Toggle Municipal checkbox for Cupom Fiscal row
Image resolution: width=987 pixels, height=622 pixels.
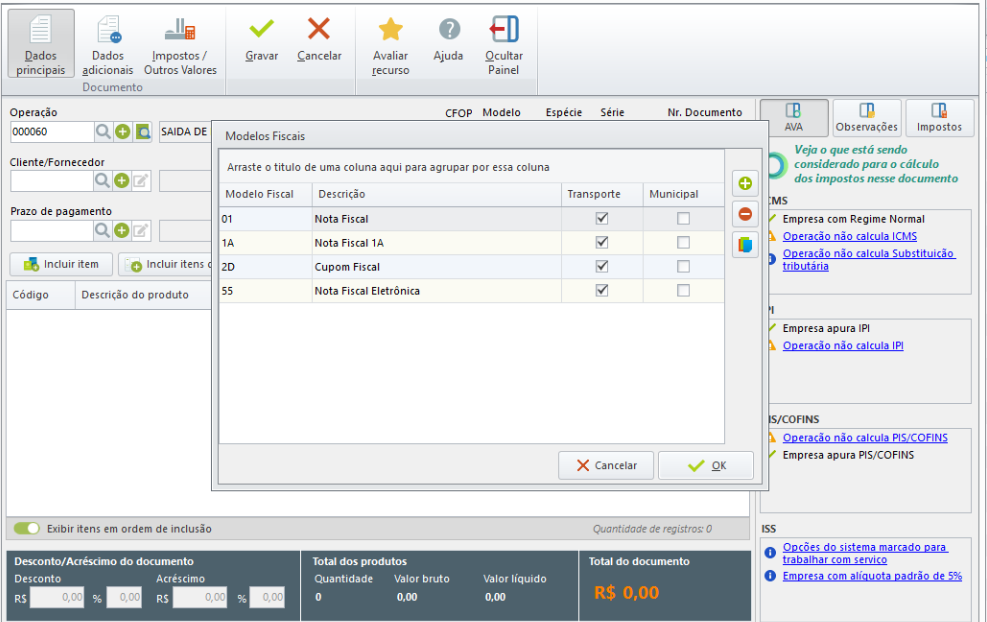click(683, 267)
